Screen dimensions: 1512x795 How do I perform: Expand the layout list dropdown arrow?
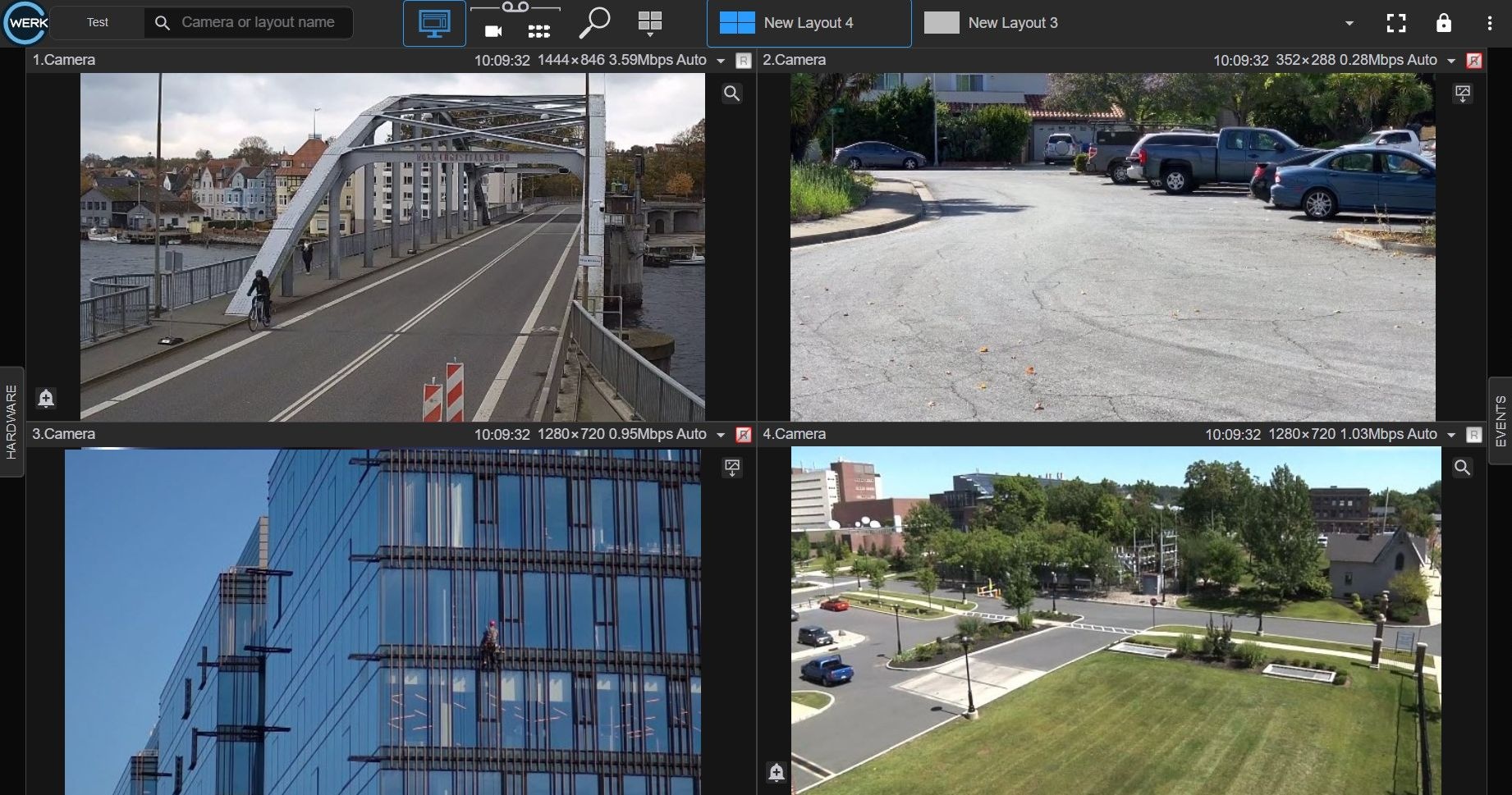[1349, 23]
